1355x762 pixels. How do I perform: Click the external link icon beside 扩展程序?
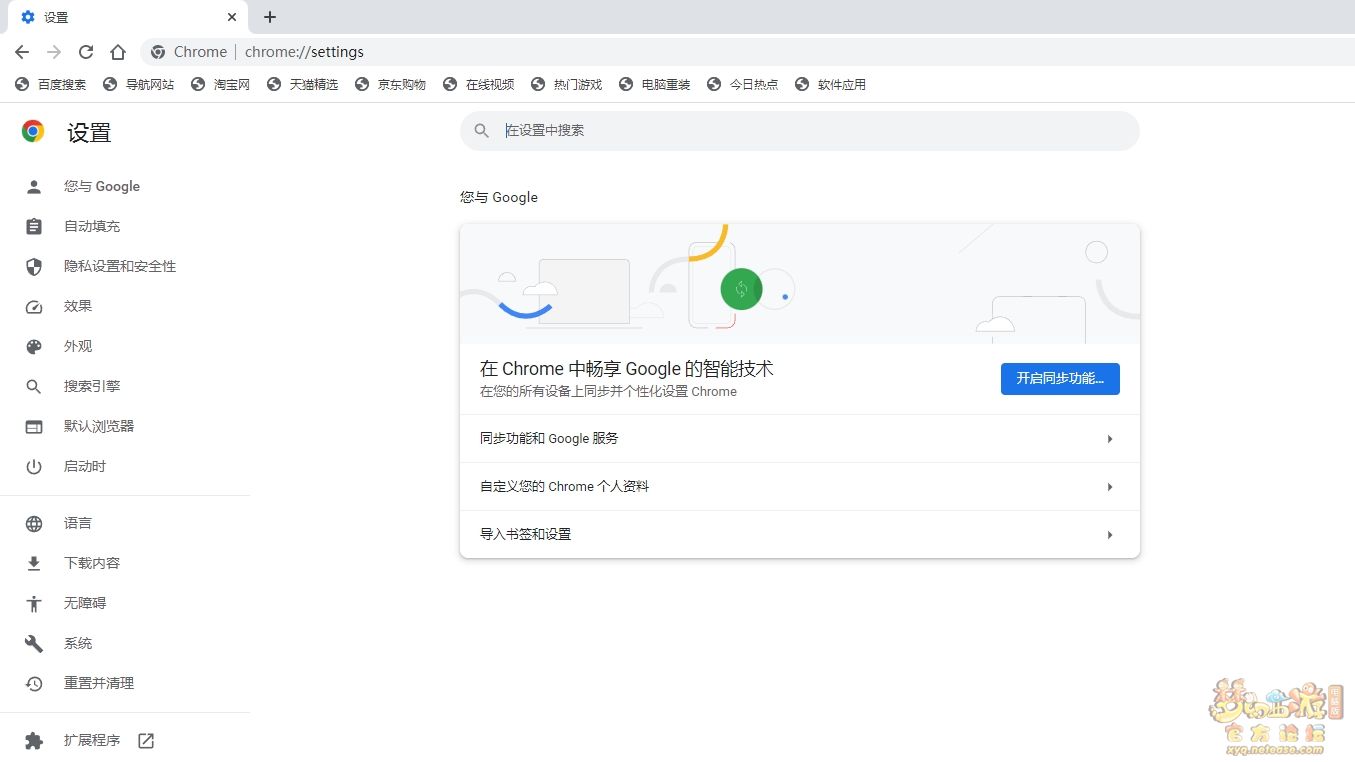point(146,741)
